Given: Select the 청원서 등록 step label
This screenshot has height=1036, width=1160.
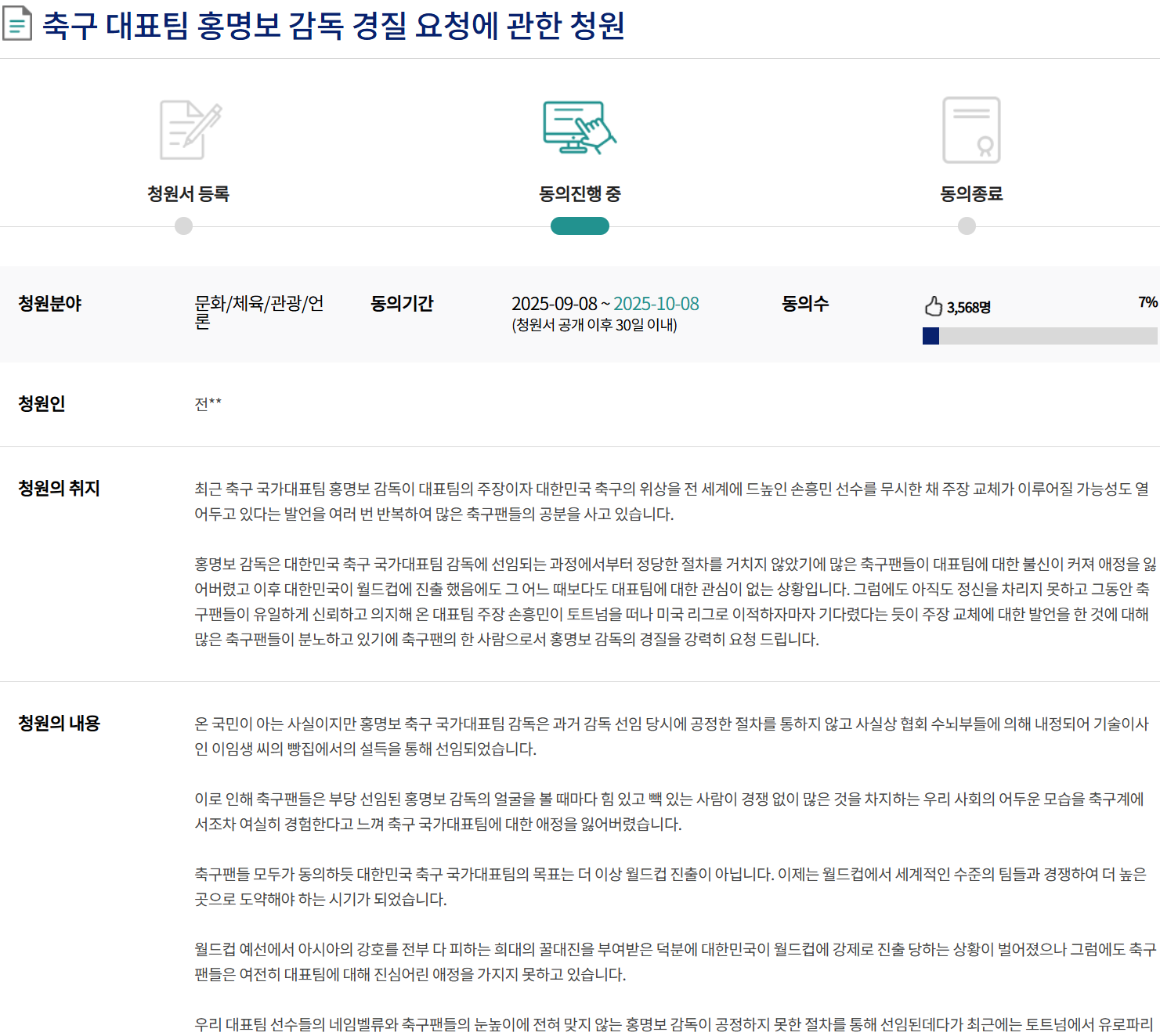Looking at the screenshot, I should (x=188, y=193).
